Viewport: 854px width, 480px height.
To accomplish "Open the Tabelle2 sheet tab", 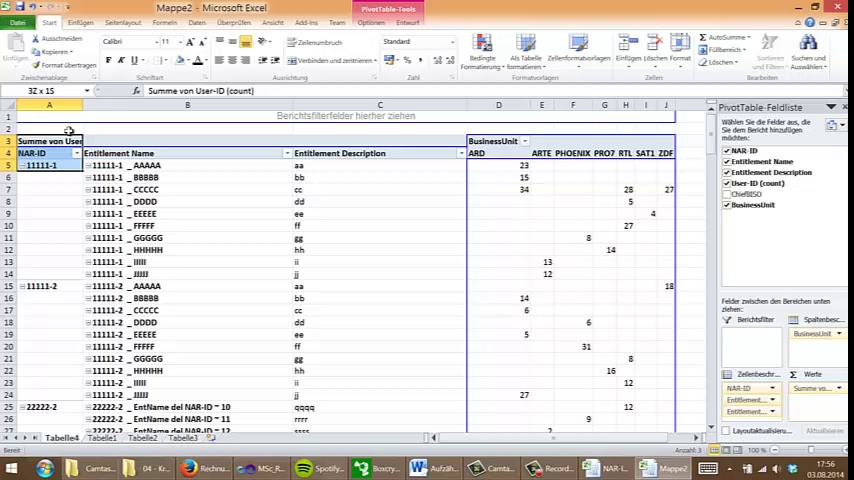I will click(x=142, y=438).
